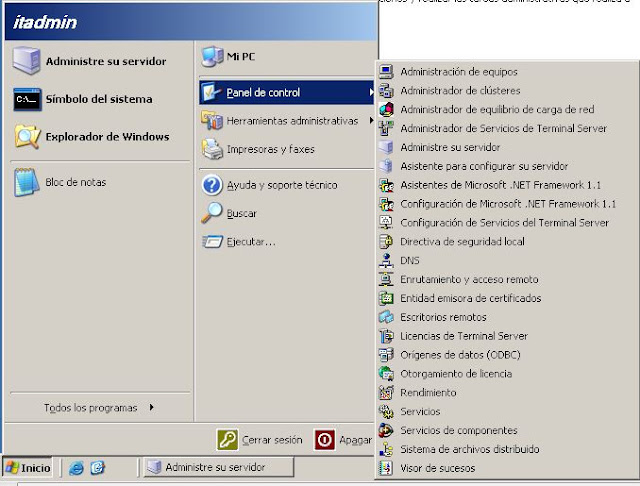Viewport: 640px width, 486px height.
Task: Click Cerrar sesión button
Action: tap(260, 440)
